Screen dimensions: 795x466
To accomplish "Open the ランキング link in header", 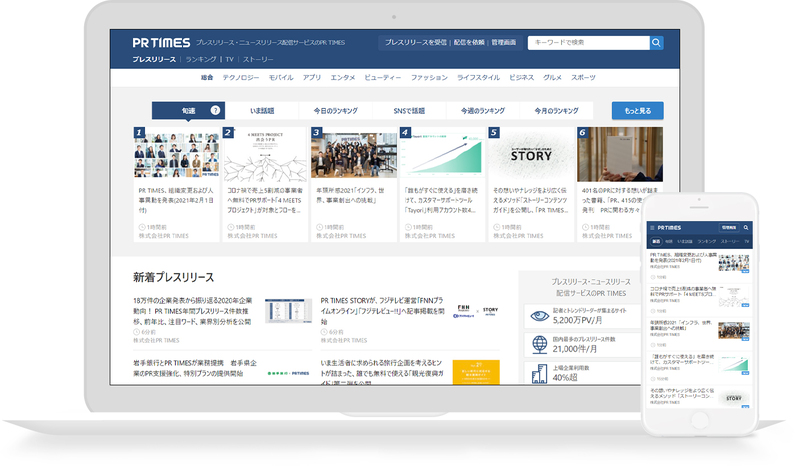I will (201, 59).
